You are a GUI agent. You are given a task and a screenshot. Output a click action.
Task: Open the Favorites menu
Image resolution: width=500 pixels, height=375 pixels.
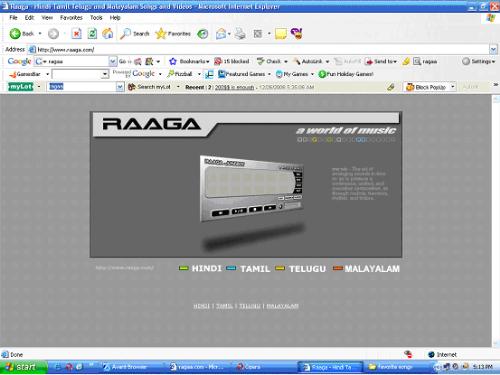(71, 18)
